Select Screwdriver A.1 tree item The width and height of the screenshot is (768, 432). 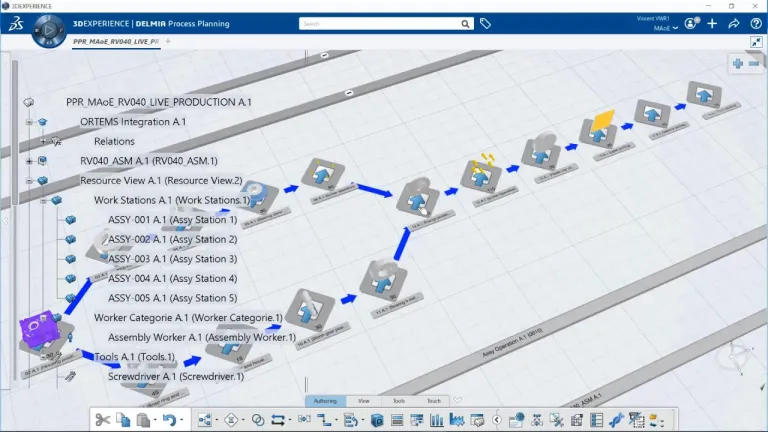(176, 376)
